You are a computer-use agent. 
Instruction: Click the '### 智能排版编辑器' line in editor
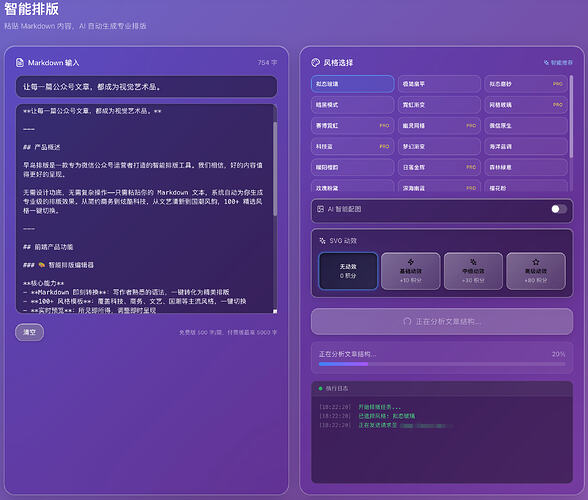tap(58, 265)
